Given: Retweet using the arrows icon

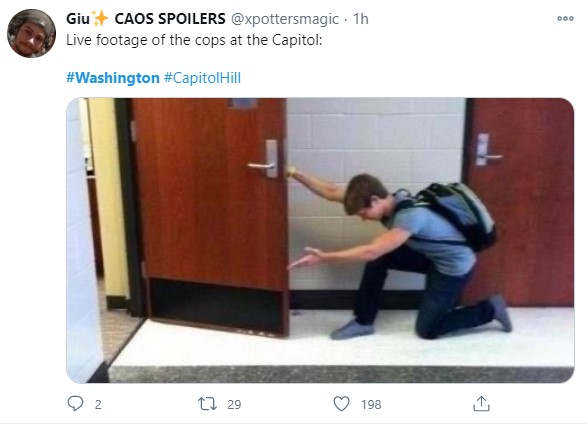Looking at the screenshot, I should (x=207, y=404).
